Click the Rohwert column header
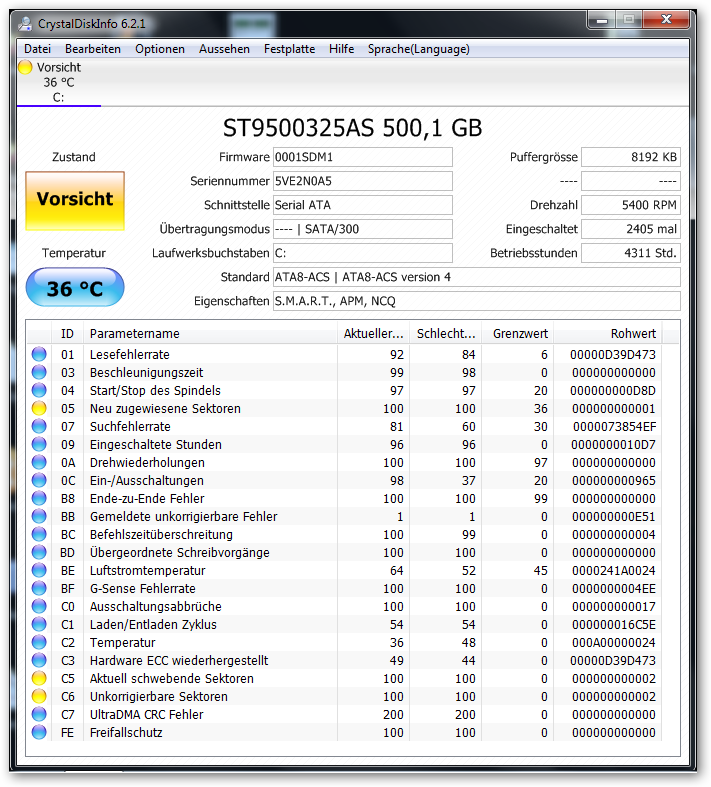 click(x=608, y=334)
